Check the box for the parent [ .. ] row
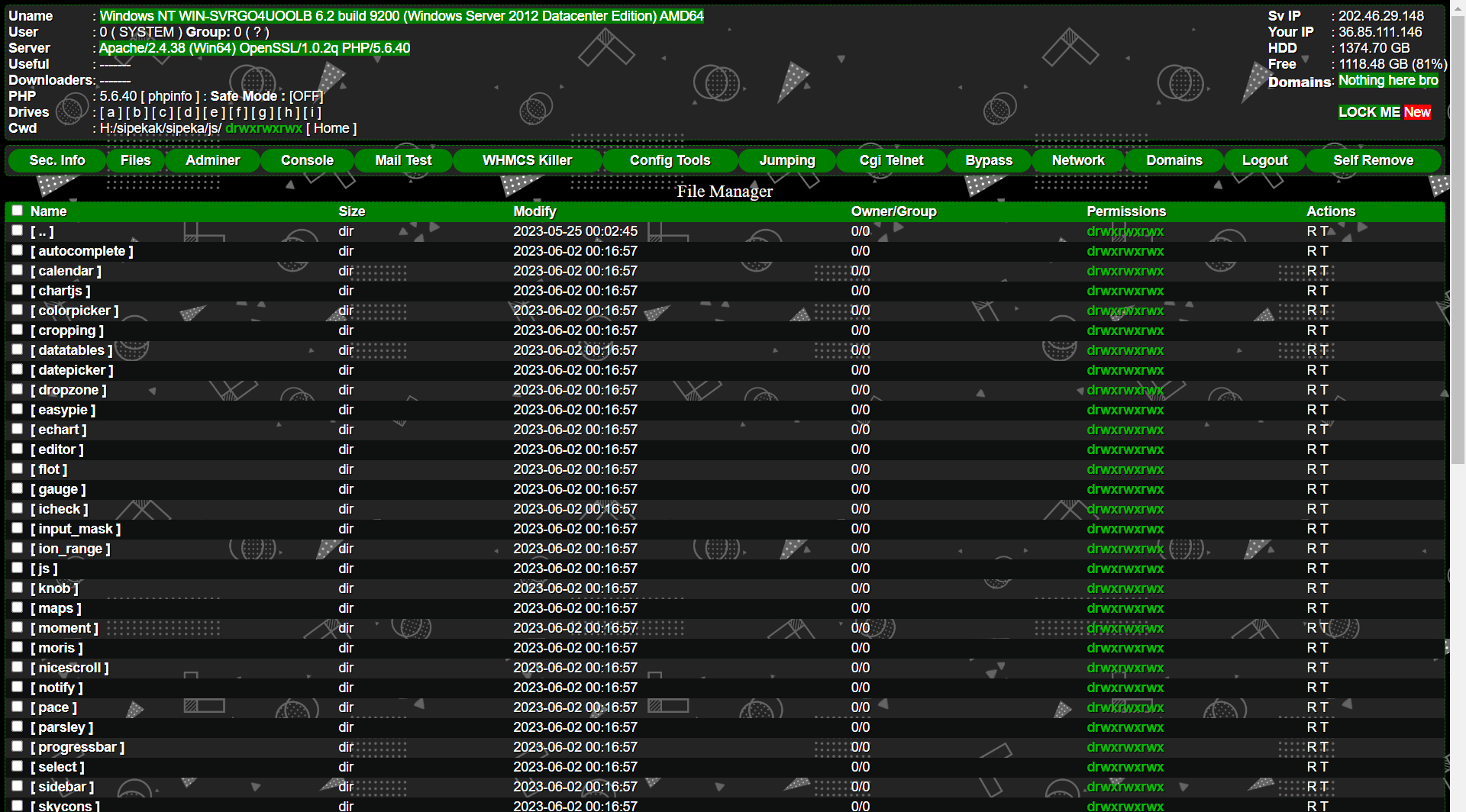The width and height of the screenshot is (1466, 812). [17, 230]
